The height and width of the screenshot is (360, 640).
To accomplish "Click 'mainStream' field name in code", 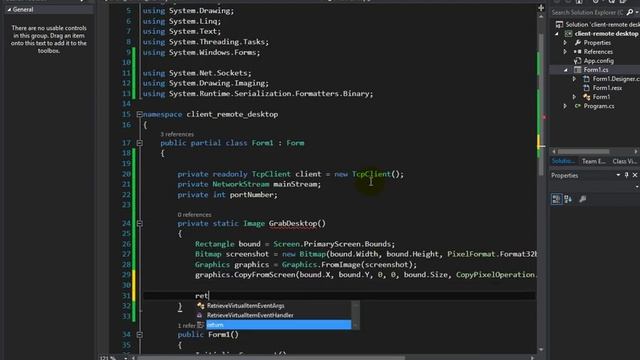I will tap(296, 184).
